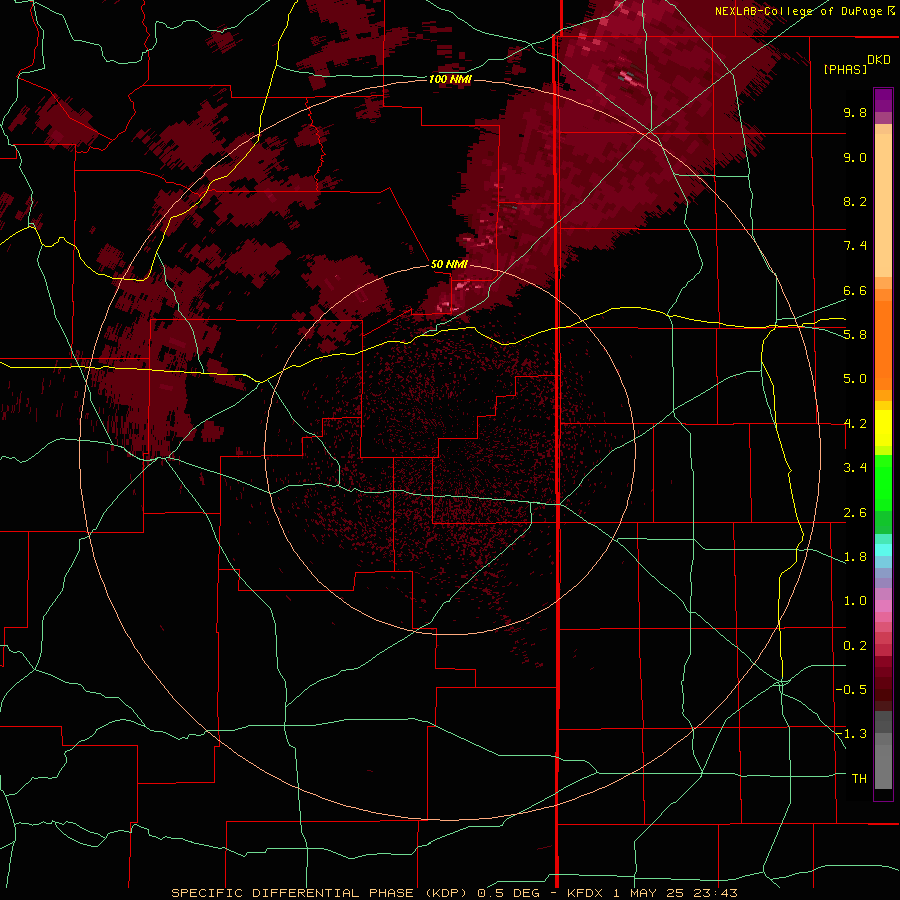Click the 1 MAY 25 23:43 timestamp
This screenshot has height=900, width=900.
pos(675,893)
